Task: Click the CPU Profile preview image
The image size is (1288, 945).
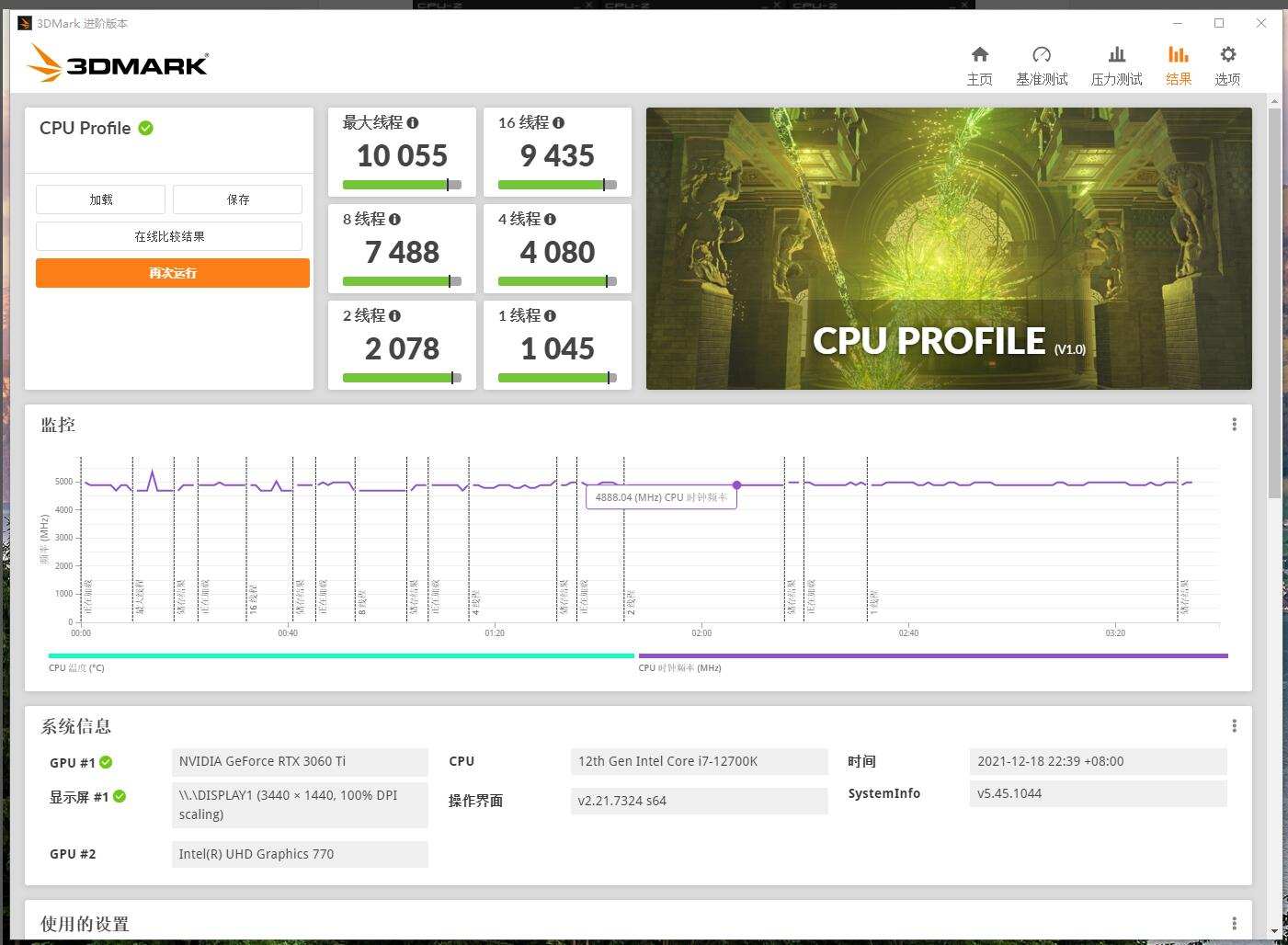Action: click(x=949, y=248)
